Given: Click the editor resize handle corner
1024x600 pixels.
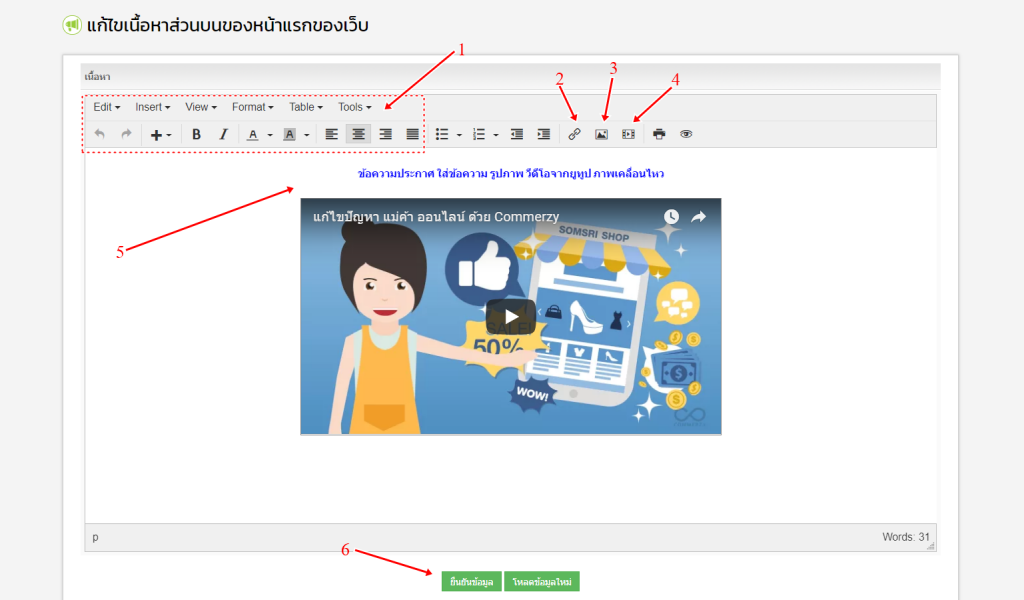Looking at the screenshot, I should [931, 546].
